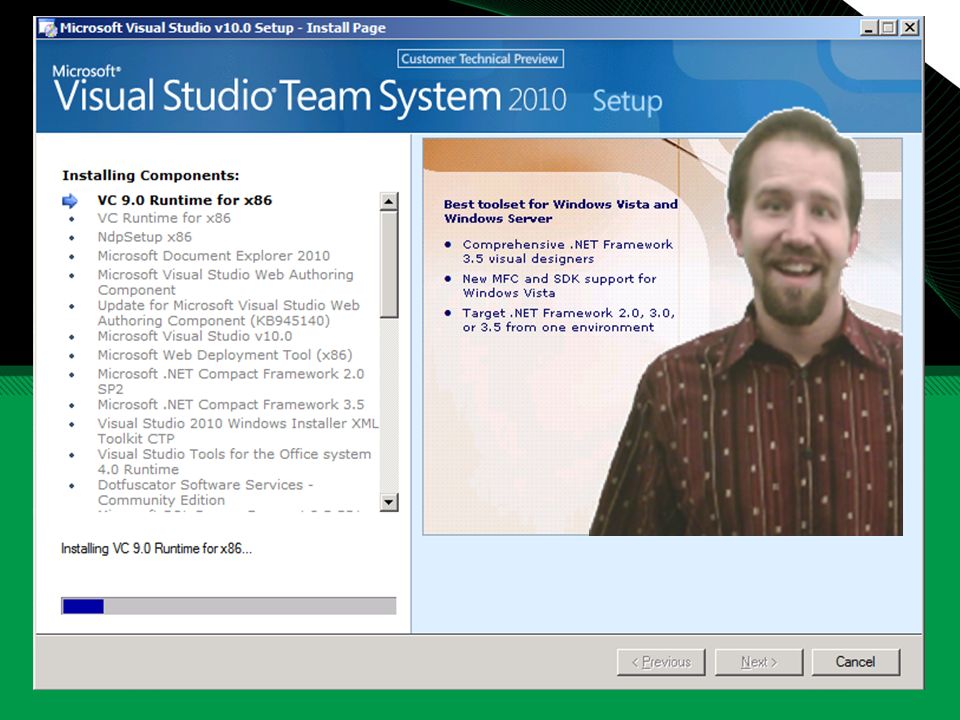Screen dimensions: 960x720
Task: Click the setup icon in the title bar
Action: 47,28
